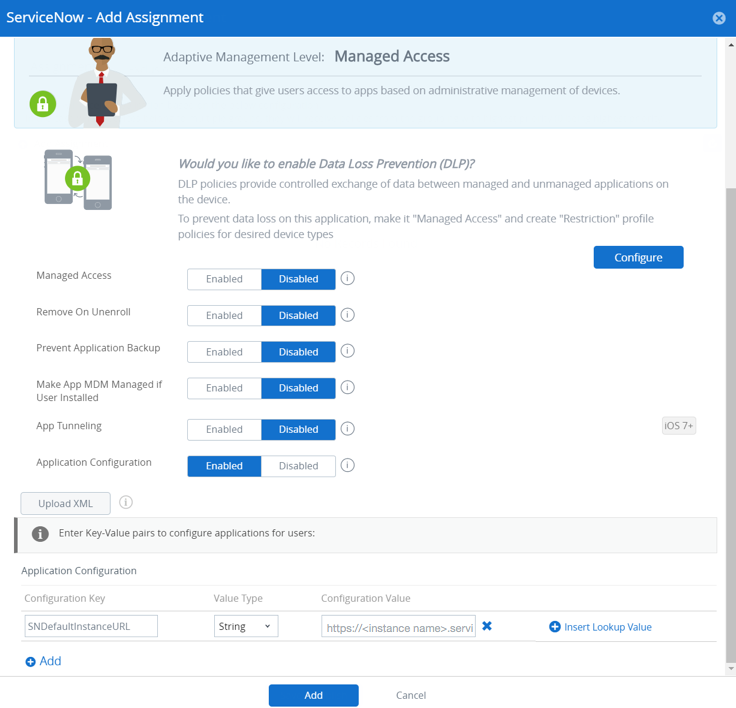Set Managed Access to Disabled

click(x=299, y=279)
